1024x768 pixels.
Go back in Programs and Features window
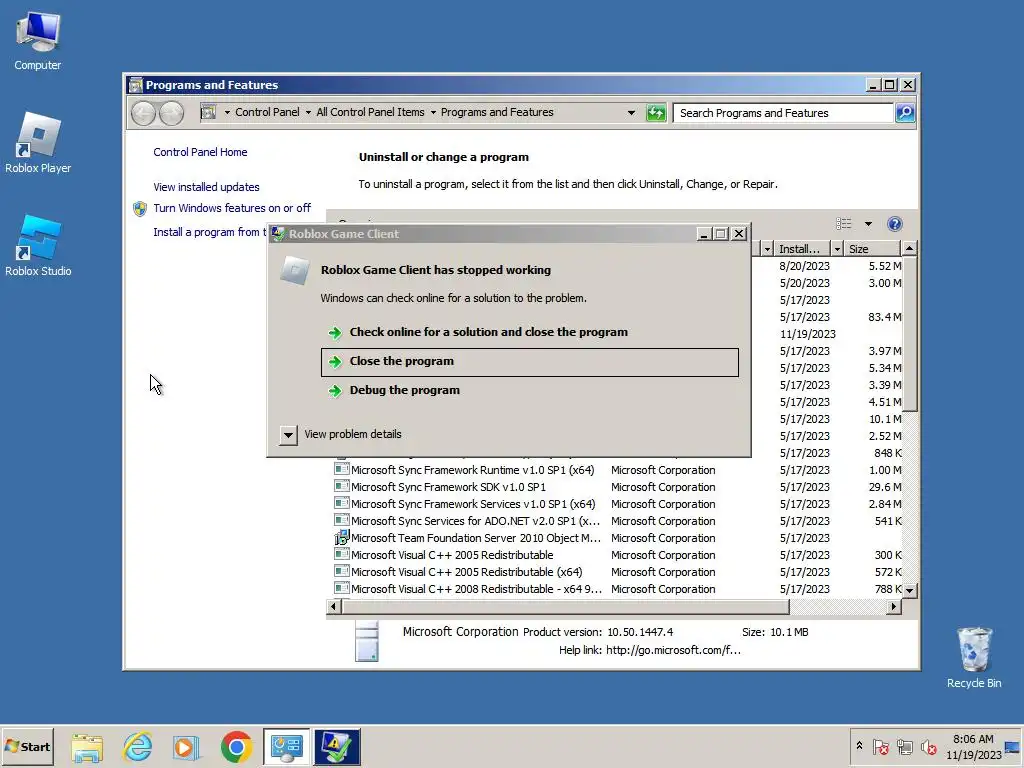pos(143,113)
